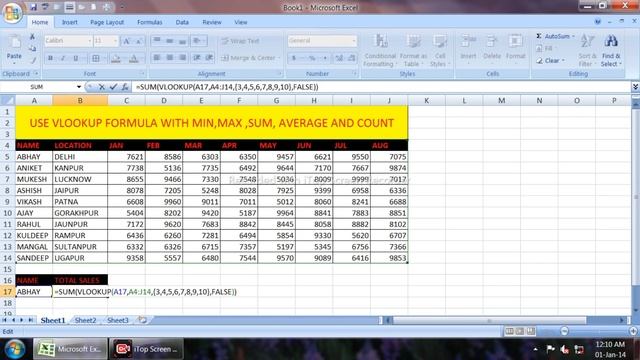Click the Decrease Indent icon
The image size is (640, 360).
(197, 58)
